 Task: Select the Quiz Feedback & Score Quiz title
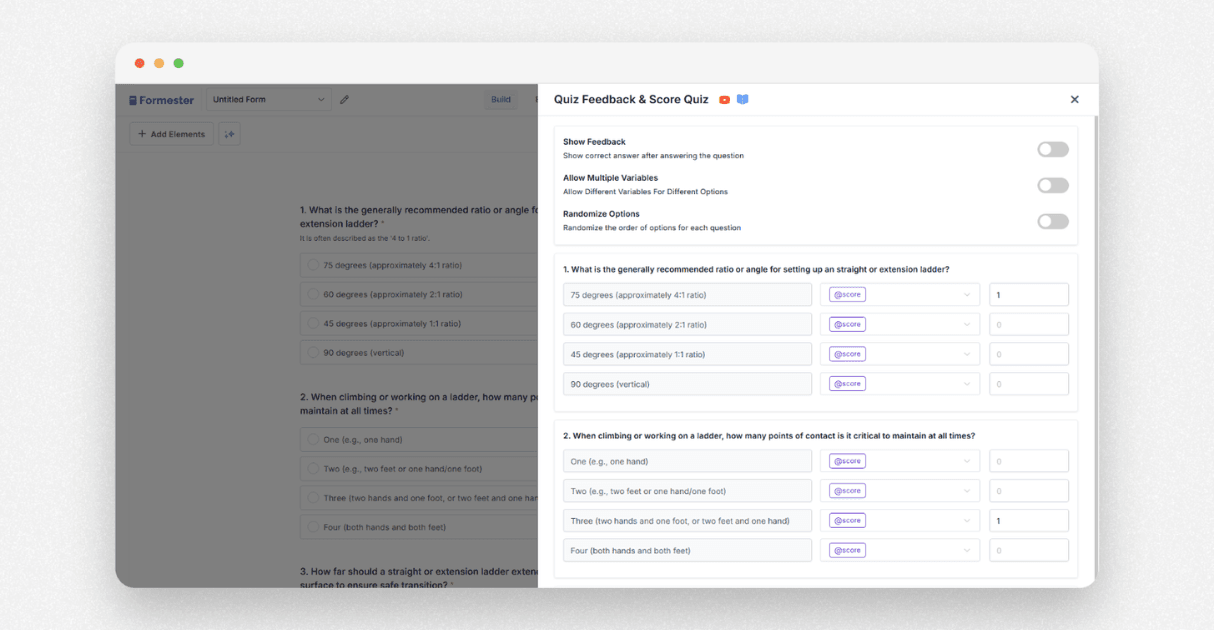point(630,99)
